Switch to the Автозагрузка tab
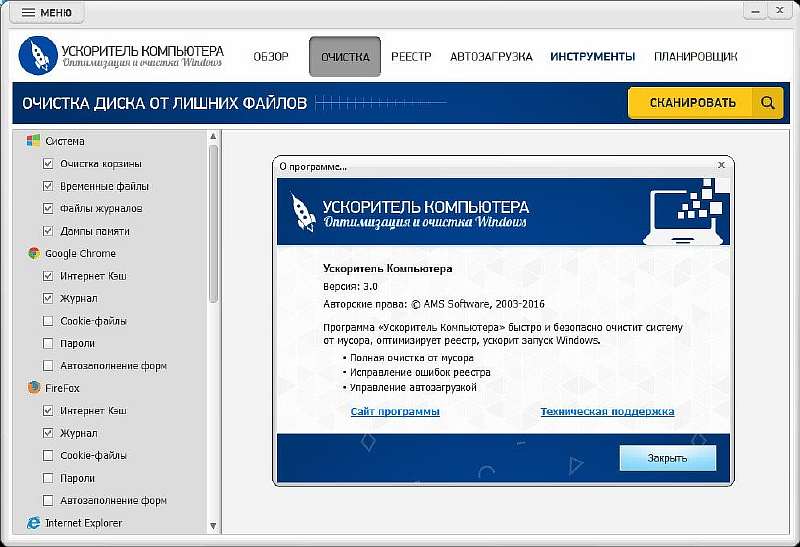Viewport: 800px width, 547px height. click(491, 57)
